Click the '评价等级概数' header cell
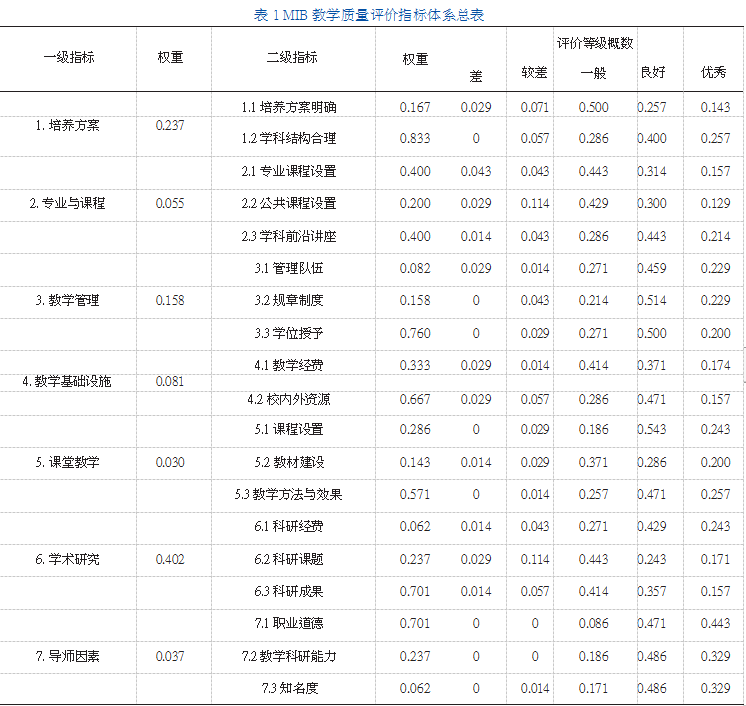Viewport: 746px width, 706px height. tap(595, 44)
